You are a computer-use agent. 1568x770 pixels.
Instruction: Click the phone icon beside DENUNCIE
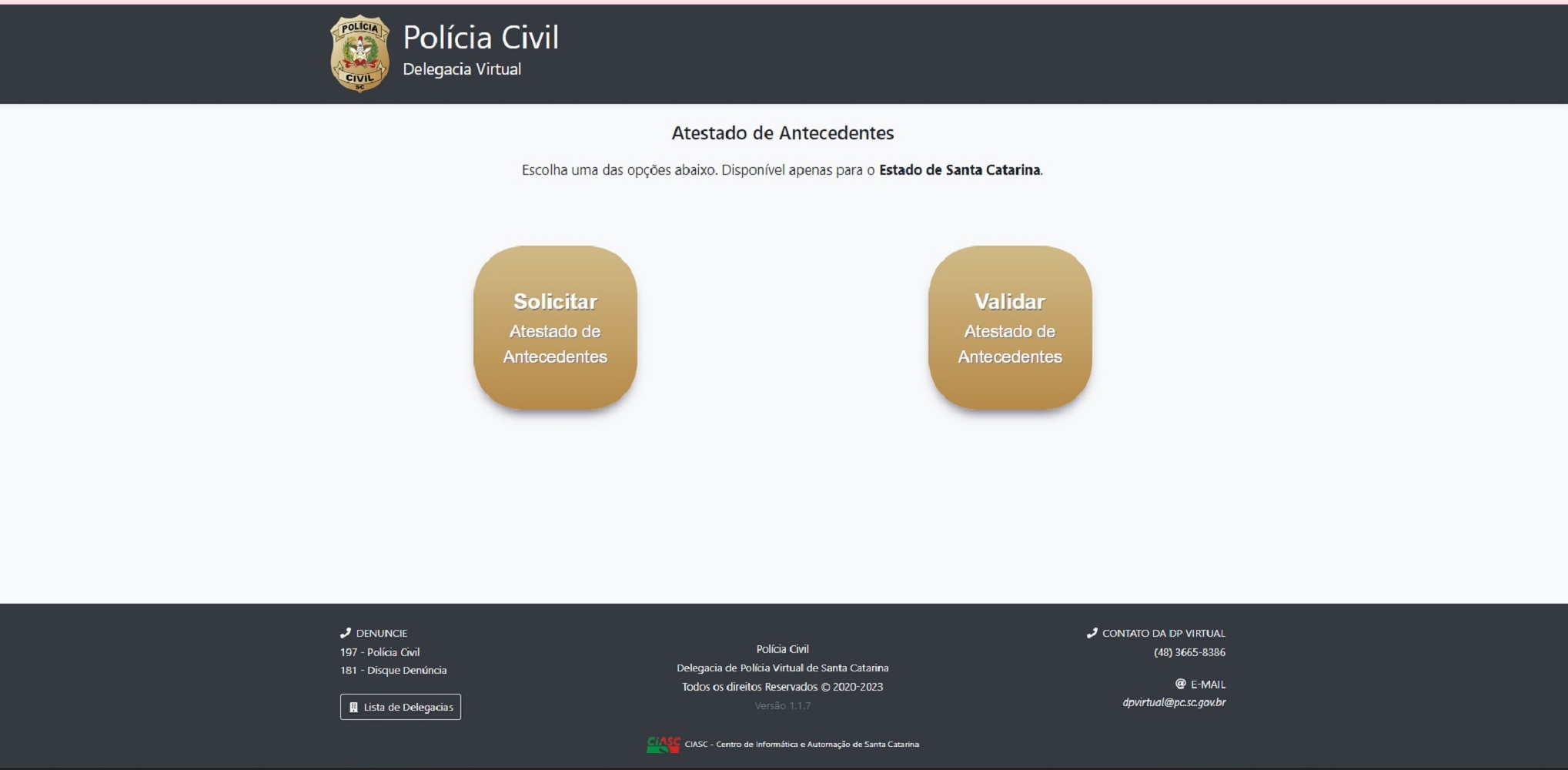[346, 633]
